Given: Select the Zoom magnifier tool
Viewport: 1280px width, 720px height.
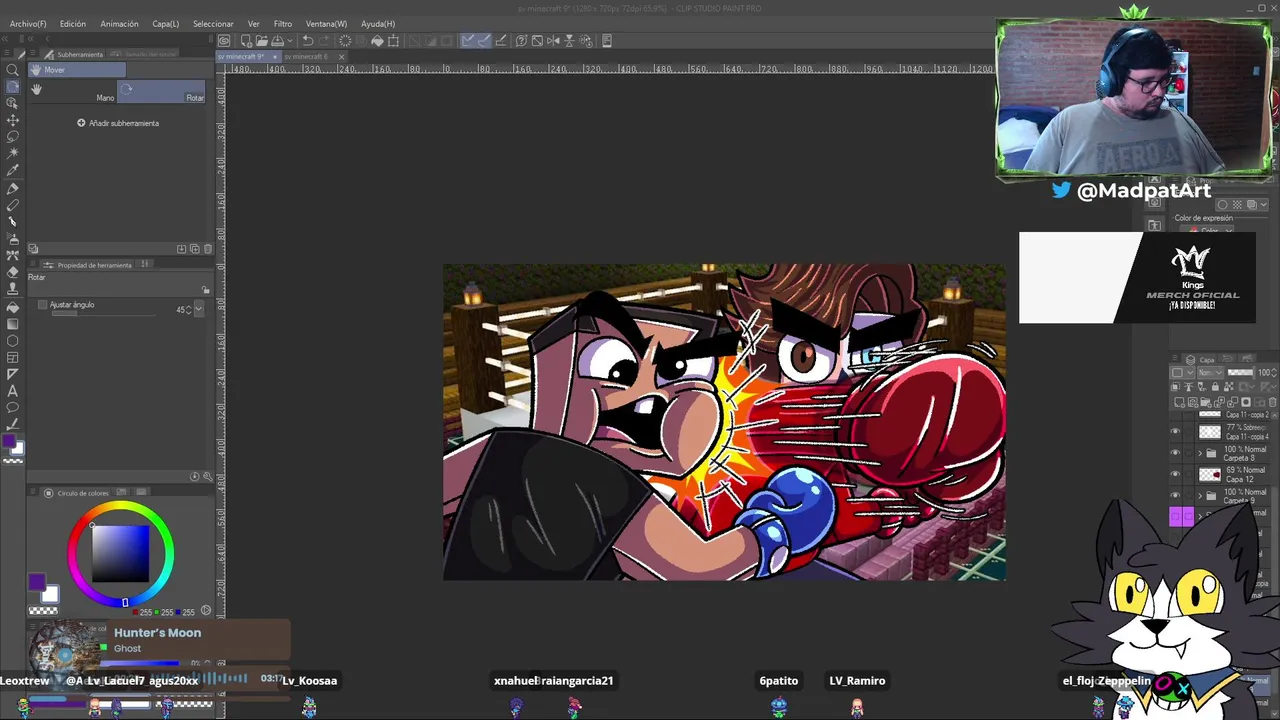Looking at the screenshot, I should (13, 70).
